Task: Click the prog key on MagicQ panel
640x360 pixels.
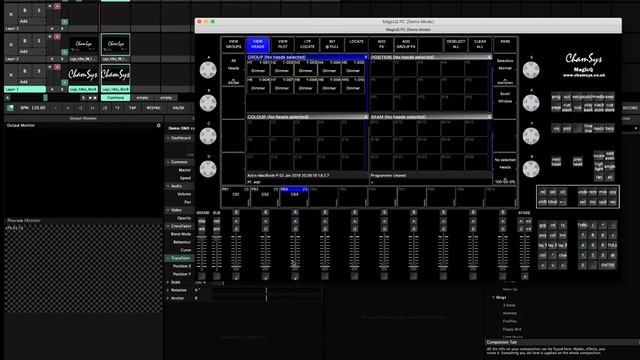Action: pos(556,97)
